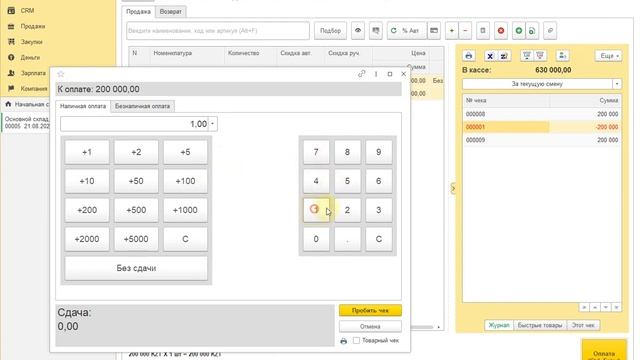Switch to the Возврат tab
Image resolution: width=640 pixels, height=360 pixels.
click(x=171, y=12)
